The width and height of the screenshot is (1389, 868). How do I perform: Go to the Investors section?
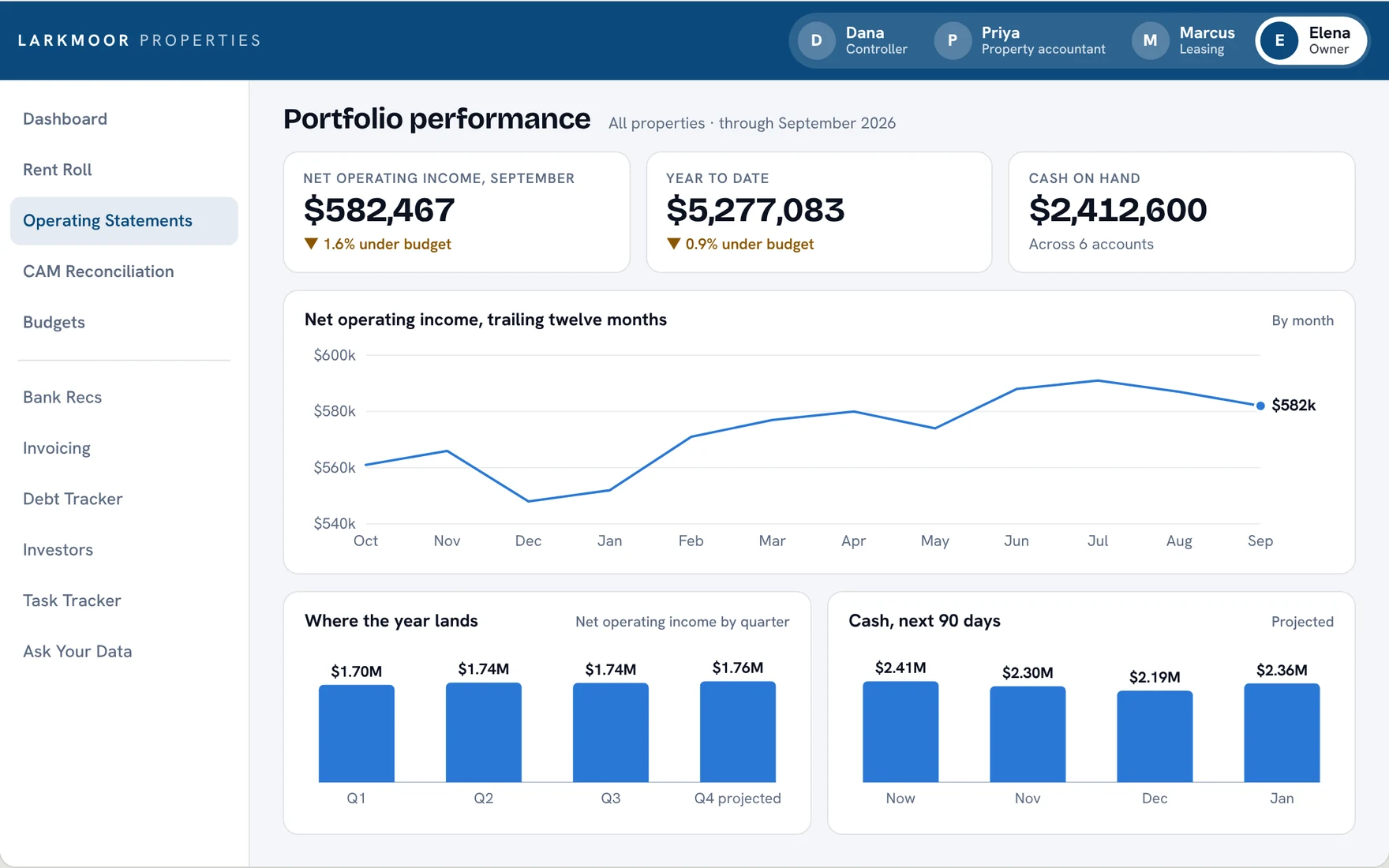(124, 550)
